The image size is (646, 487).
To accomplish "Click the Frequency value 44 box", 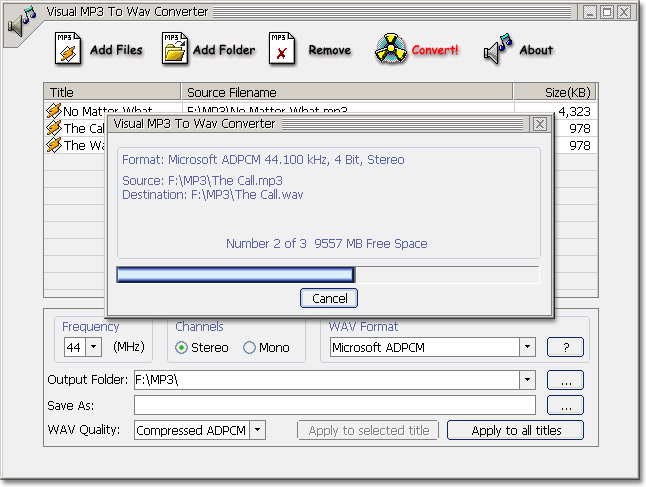I will click(74, 347).
